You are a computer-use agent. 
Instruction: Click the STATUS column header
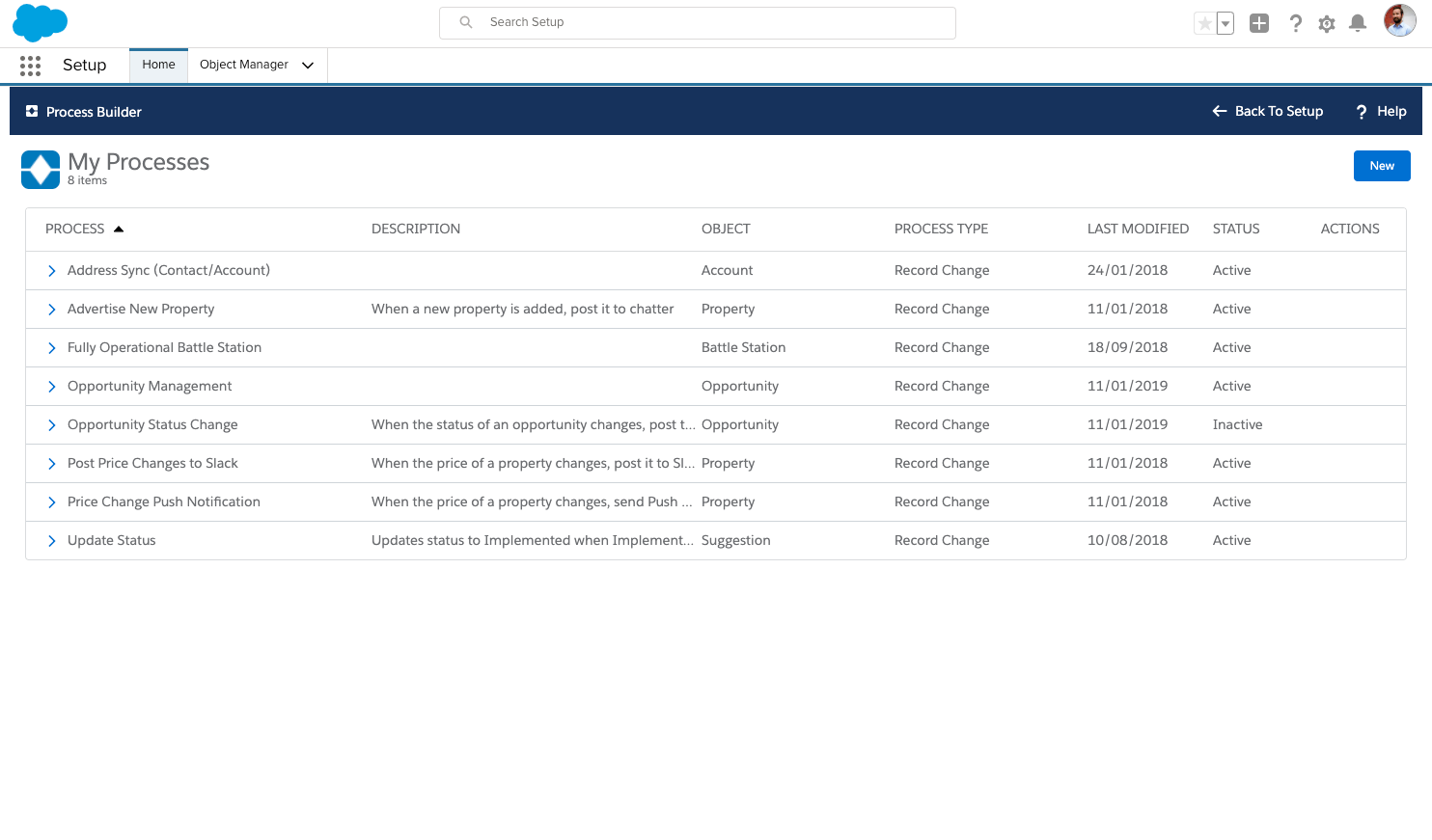[1236, 229]
